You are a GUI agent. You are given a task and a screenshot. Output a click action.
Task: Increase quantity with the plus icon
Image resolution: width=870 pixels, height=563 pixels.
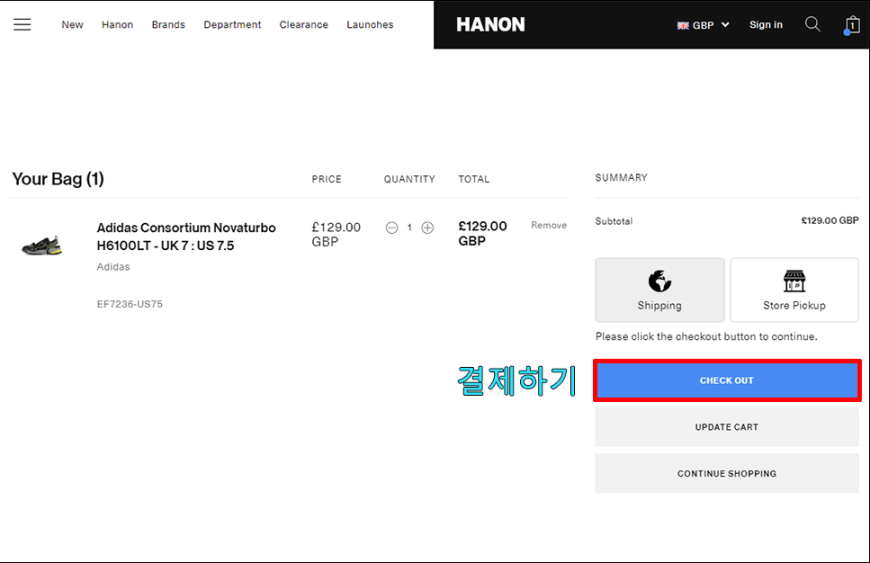(x=427, y=227)
